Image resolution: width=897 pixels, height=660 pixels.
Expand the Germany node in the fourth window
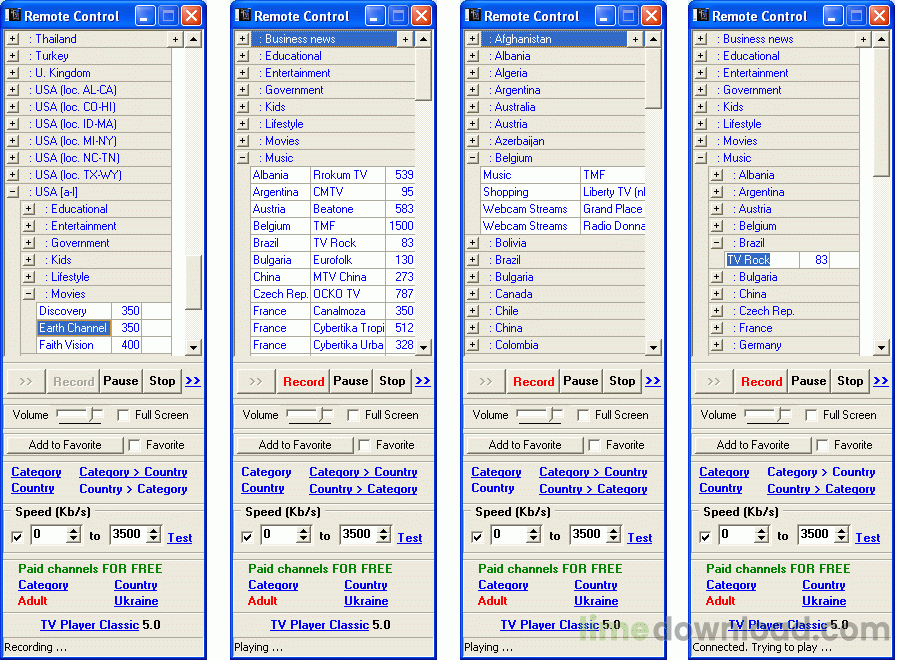[716, 345]
